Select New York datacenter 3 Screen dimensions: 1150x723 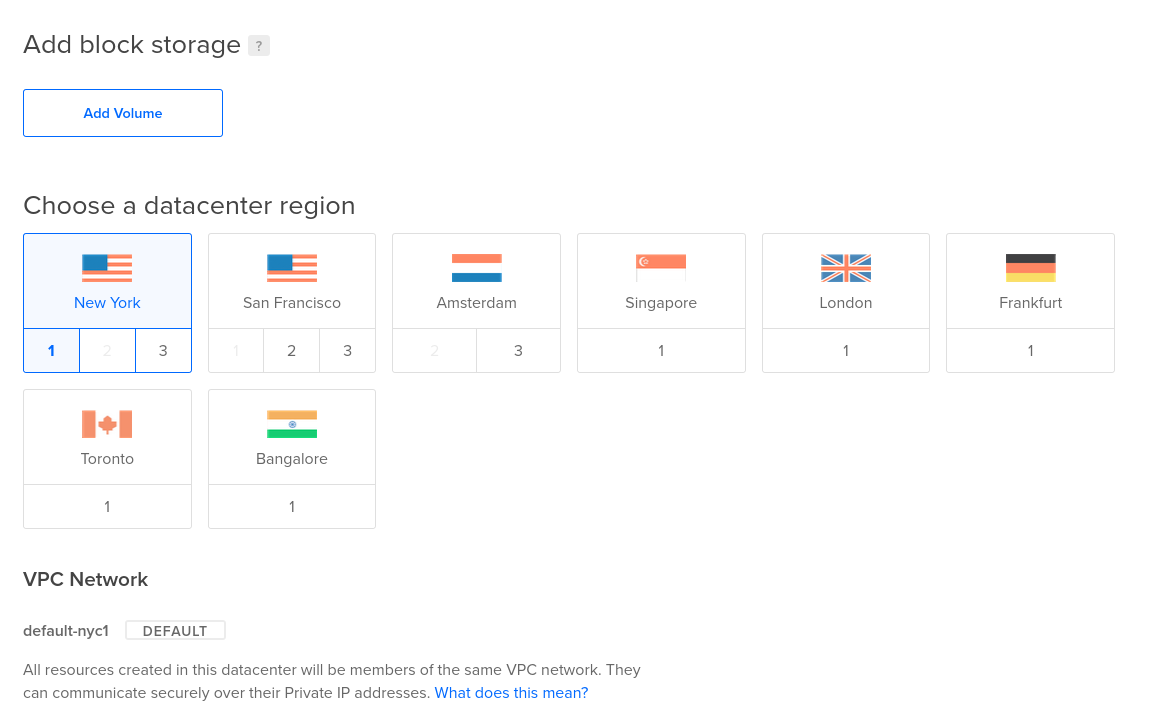[163, 351]
